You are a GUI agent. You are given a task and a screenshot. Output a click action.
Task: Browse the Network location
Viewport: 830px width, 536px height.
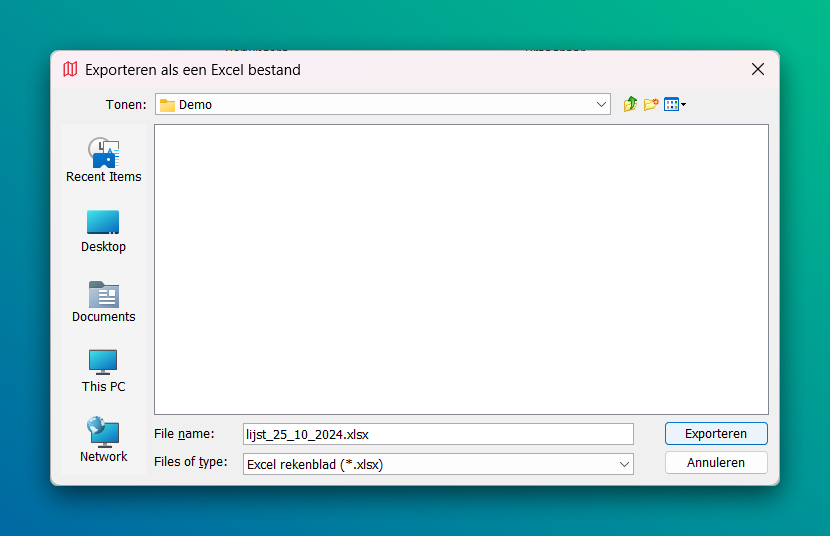coord(104,440)
